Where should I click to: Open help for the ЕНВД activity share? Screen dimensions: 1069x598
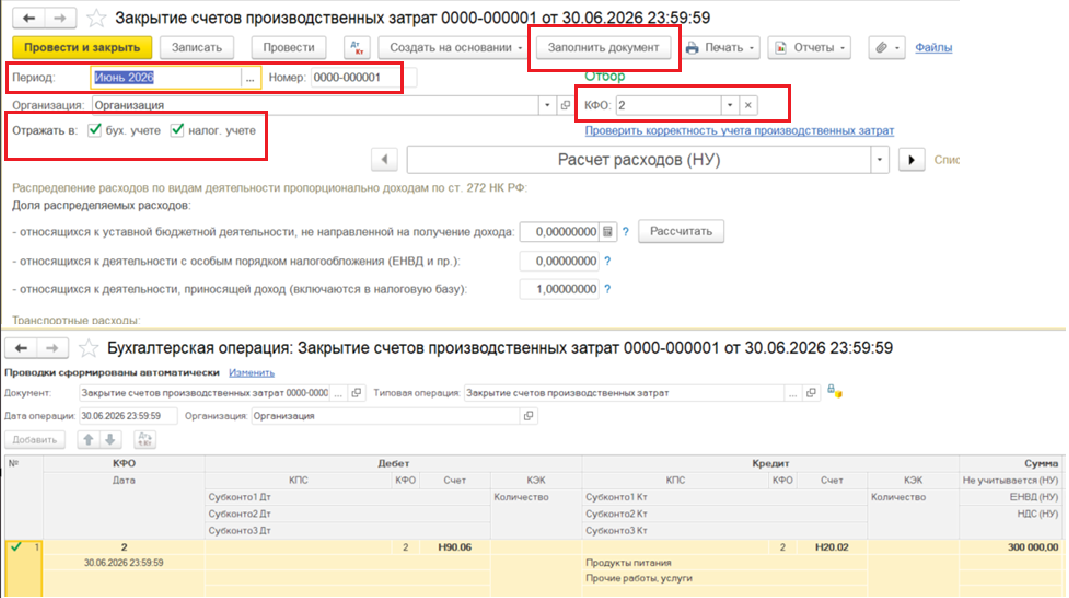click(x=607, y=260)
